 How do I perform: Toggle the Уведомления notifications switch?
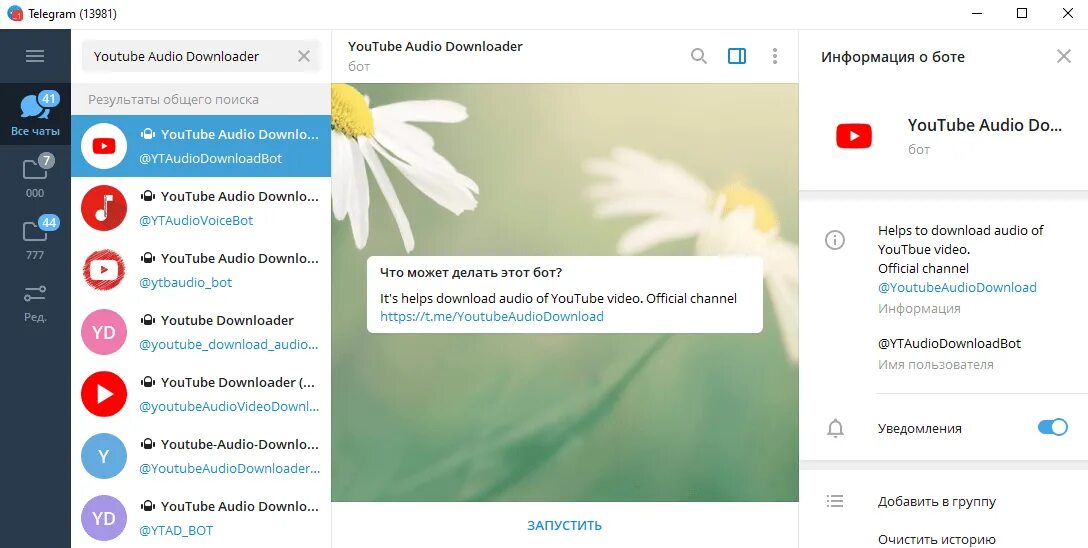(x=1053, y=427)
